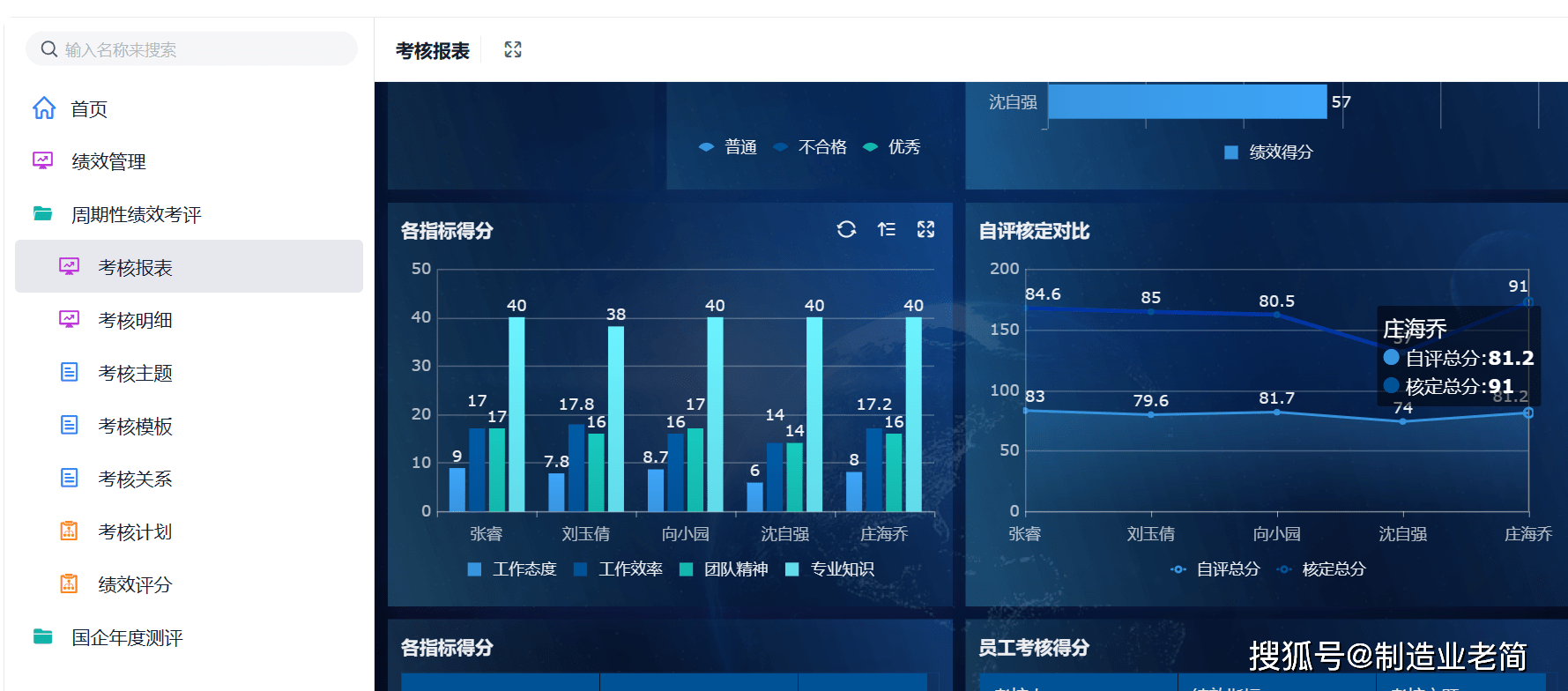
Task: Click the 国企年度测评 folder icon
Action: tap(42, 635)
